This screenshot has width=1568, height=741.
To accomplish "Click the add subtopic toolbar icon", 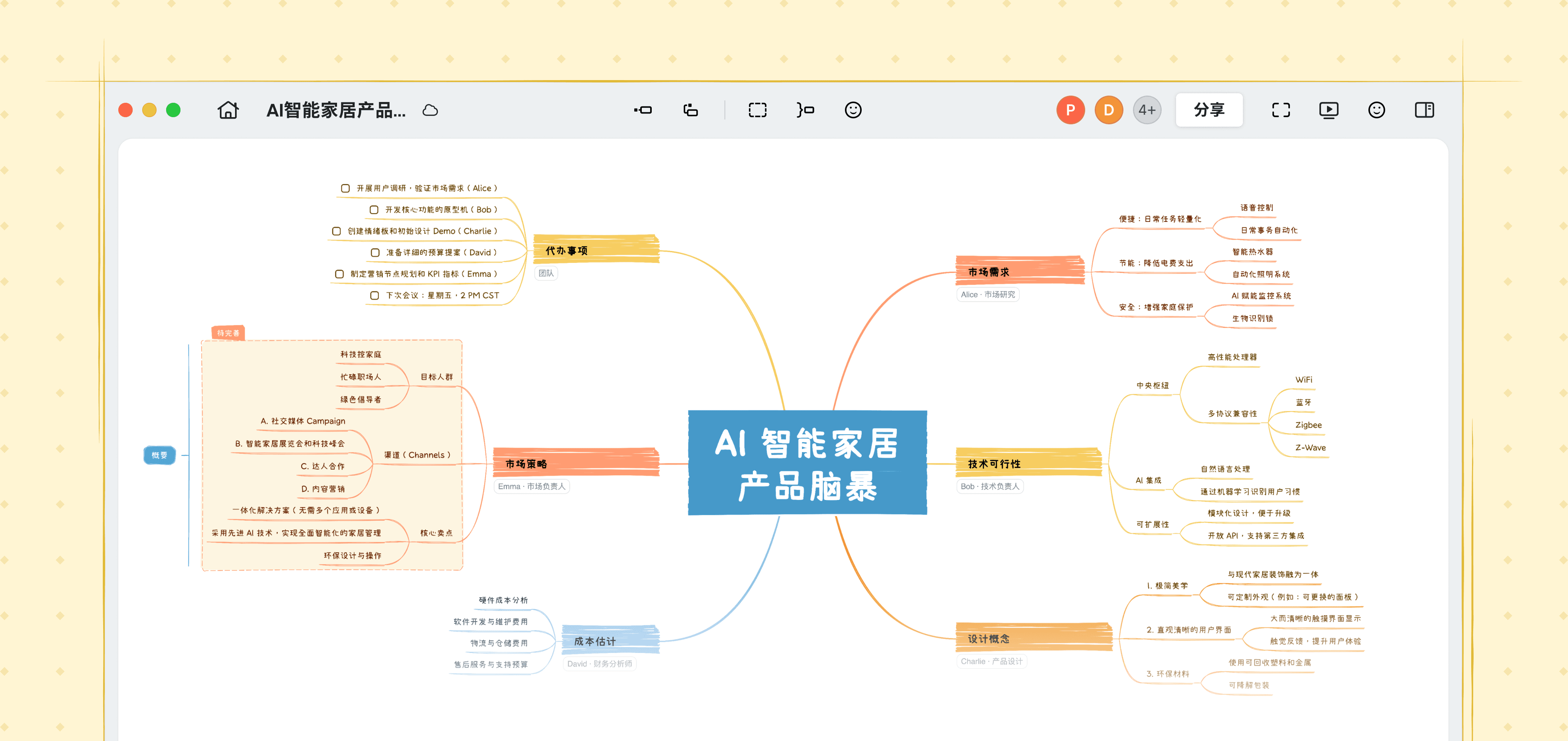I will (x=690, y=110).
